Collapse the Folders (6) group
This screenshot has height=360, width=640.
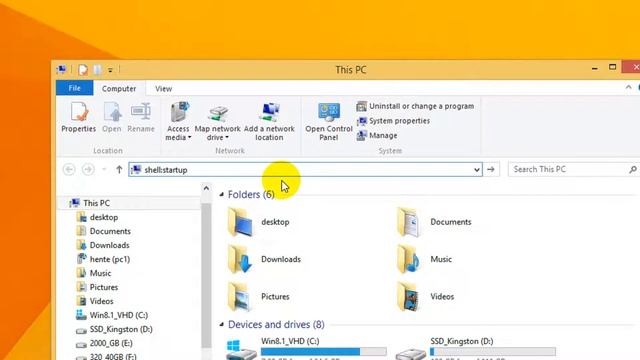(222, 194)
